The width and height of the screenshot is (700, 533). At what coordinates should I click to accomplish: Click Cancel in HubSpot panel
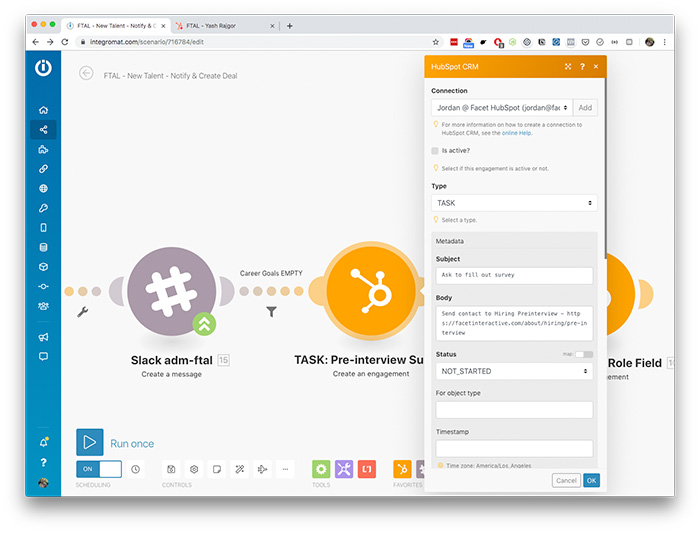[x=567, y=481]
